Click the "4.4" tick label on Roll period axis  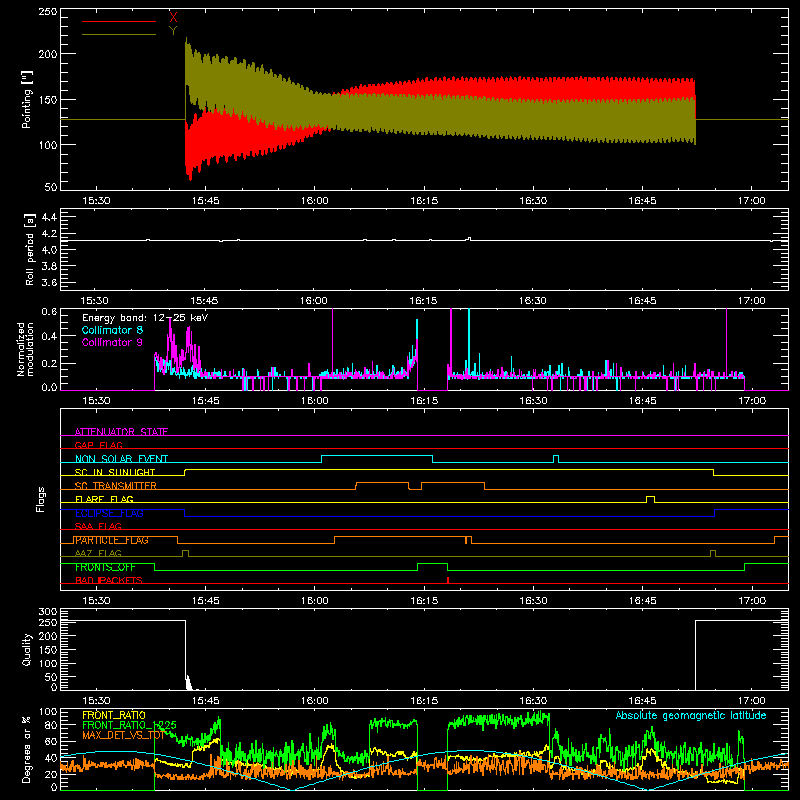pyautogui.click(x=49, y=217)
